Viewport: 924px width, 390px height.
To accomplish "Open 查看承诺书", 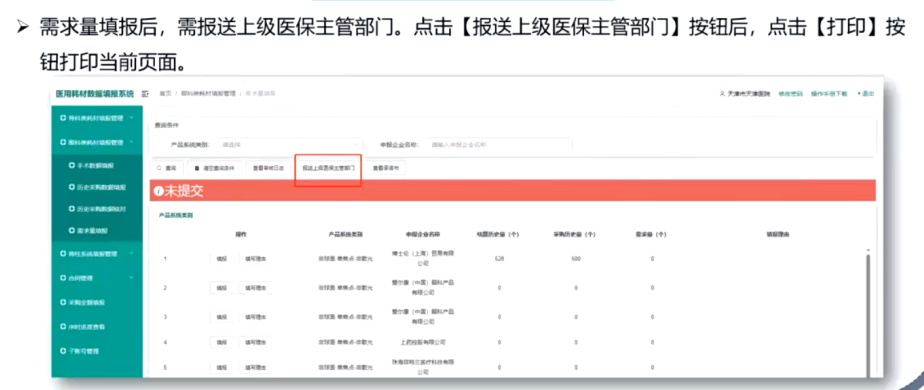I will click(x=386, y=168).
